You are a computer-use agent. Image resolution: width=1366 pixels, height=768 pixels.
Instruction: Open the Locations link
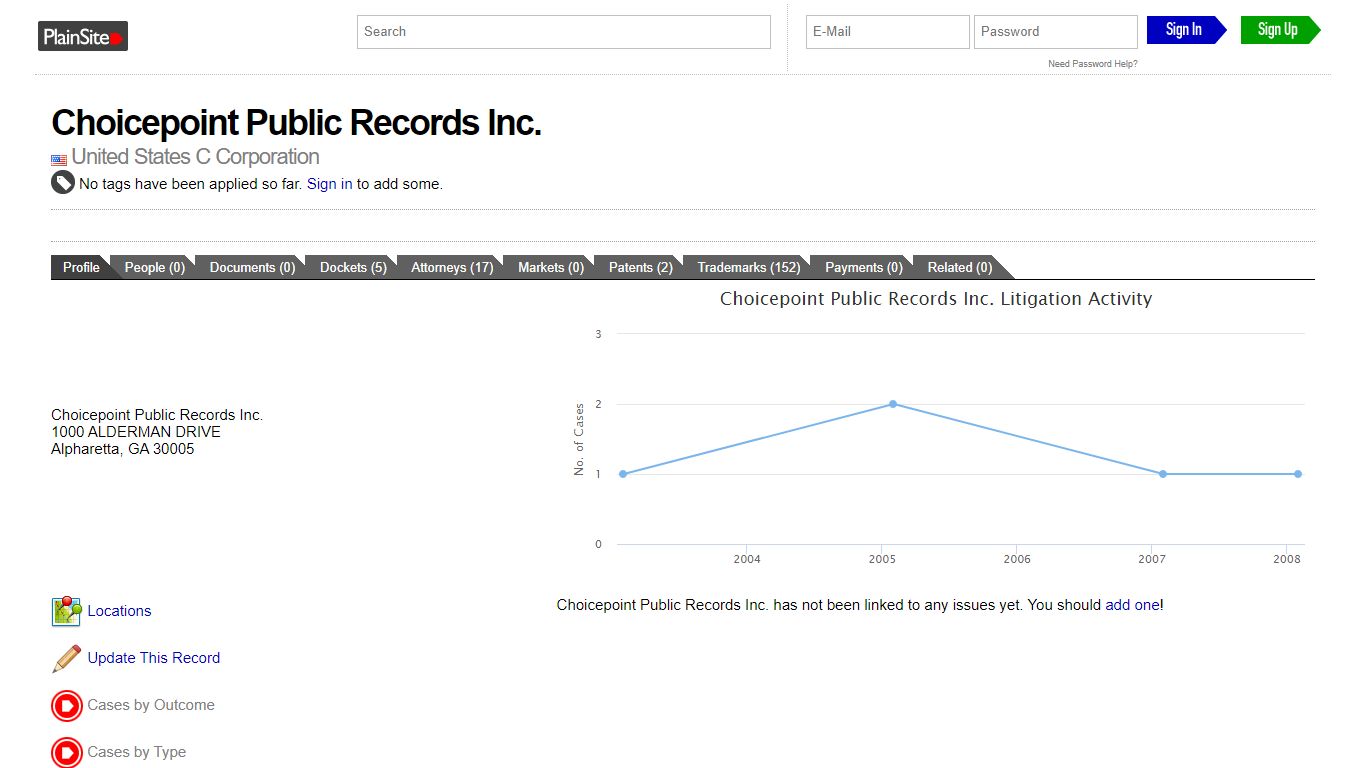(x=119, y=611)
